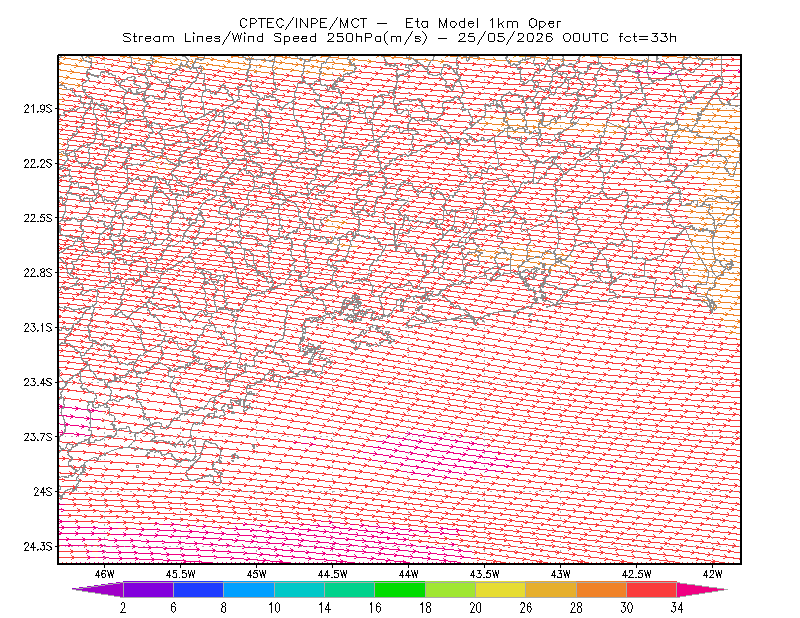The width and height of the screenshot is (800, 618).
Task: Click the CPTEC/INPE/MCT title text
Action: (303, 23)
